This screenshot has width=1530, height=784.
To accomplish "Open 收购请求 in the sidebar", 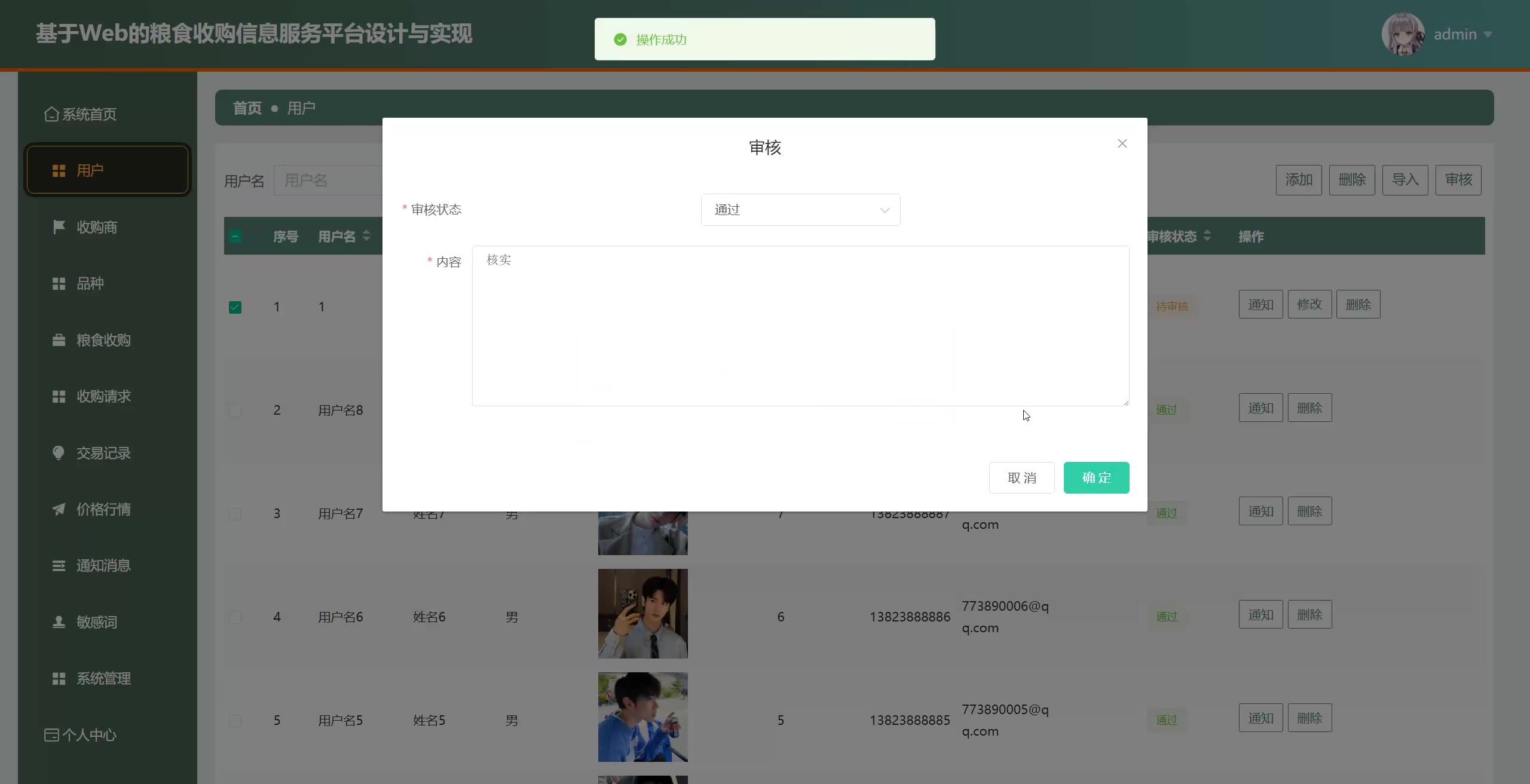I will [103, 396].
